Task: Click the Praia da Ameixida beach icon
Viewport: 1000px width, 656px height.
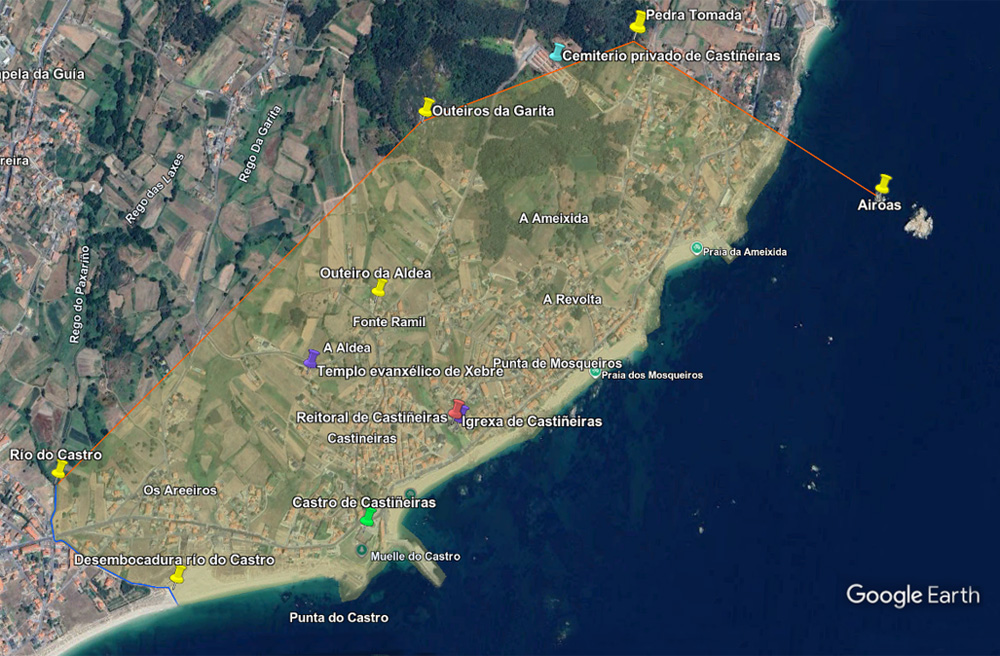Action: 697,248
